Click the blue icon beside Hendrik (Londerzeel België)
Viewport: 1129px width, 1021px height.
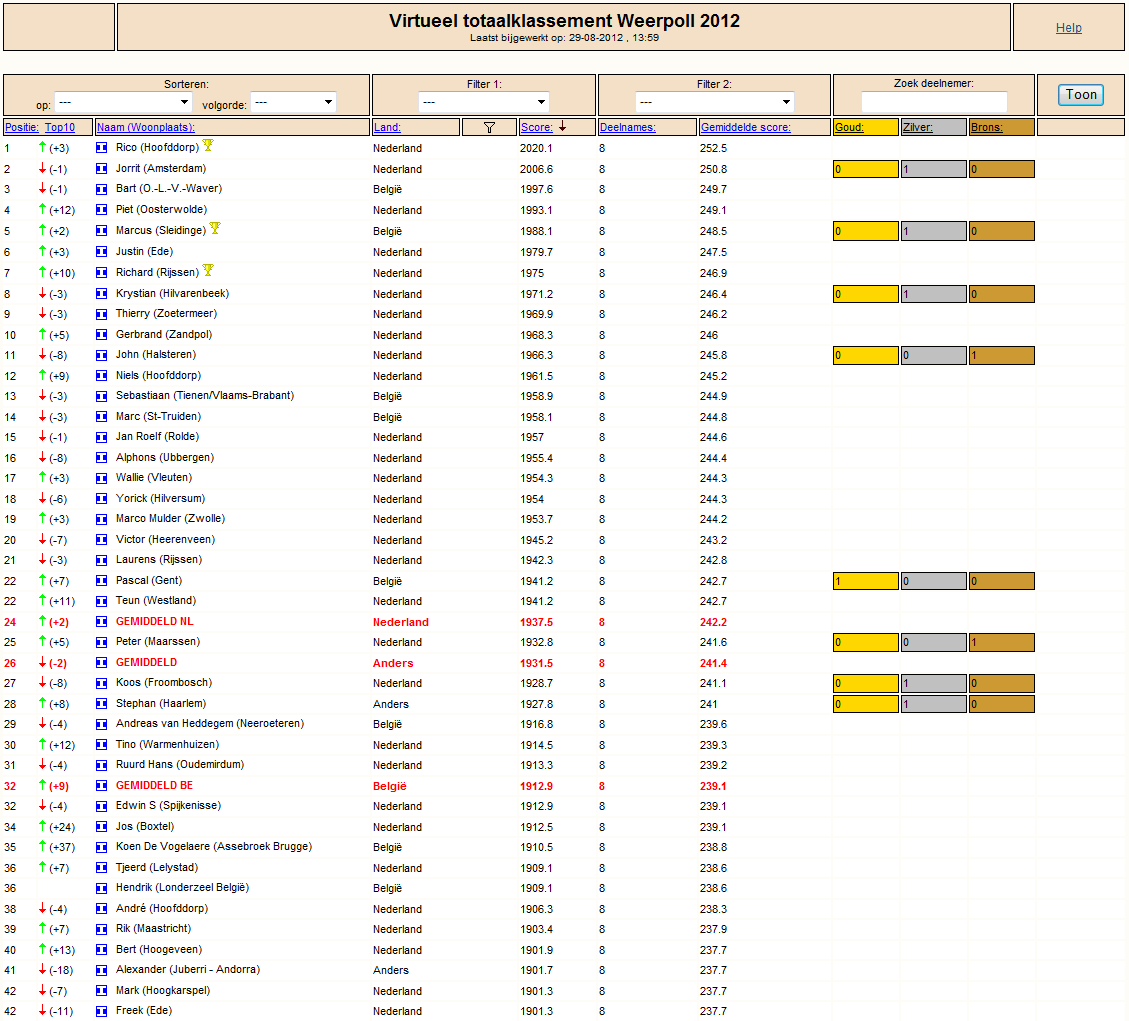pos(102,889)
